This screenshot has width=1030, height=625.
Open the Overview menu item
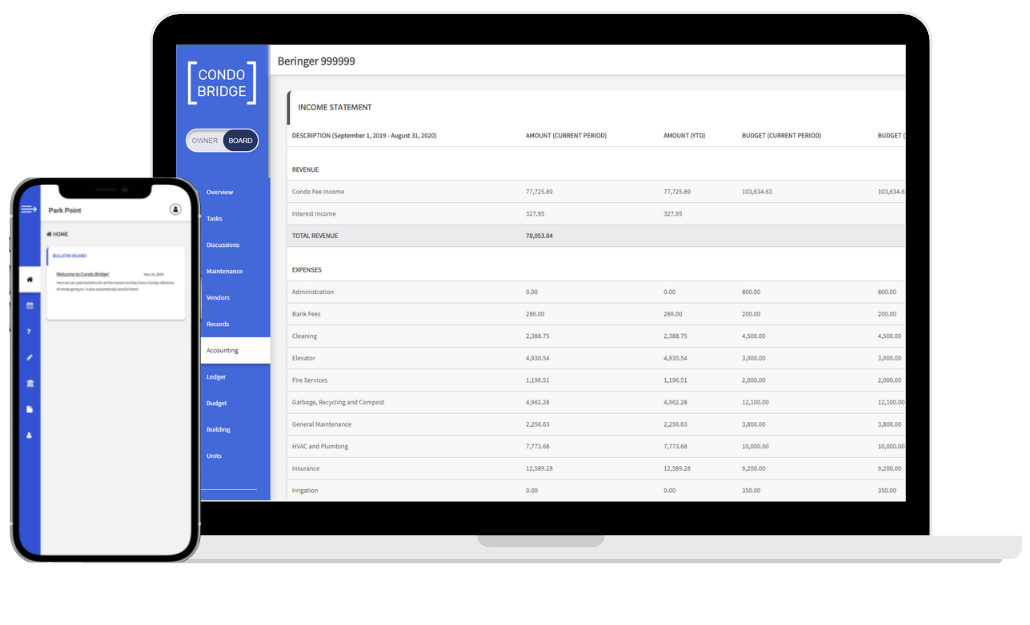pyautogui.click(x=219, y=192)
